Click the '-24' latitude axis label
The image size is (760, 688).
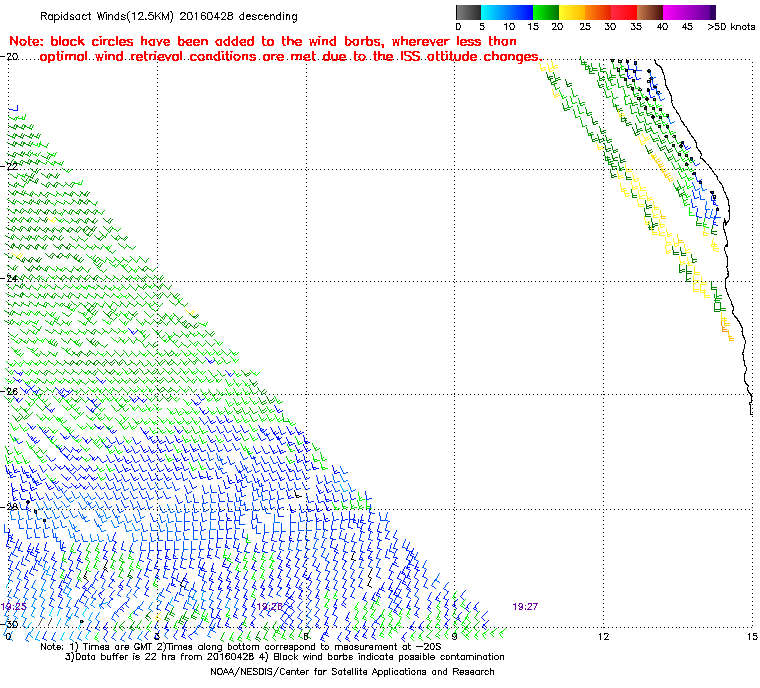9,278
